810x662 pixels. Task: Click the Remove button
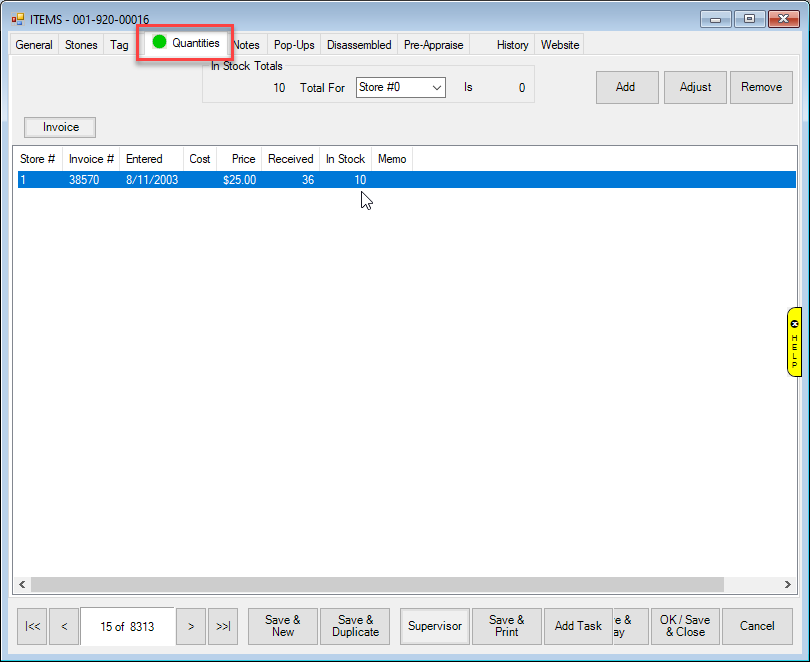pyautogui.click(x=761, y=87)
